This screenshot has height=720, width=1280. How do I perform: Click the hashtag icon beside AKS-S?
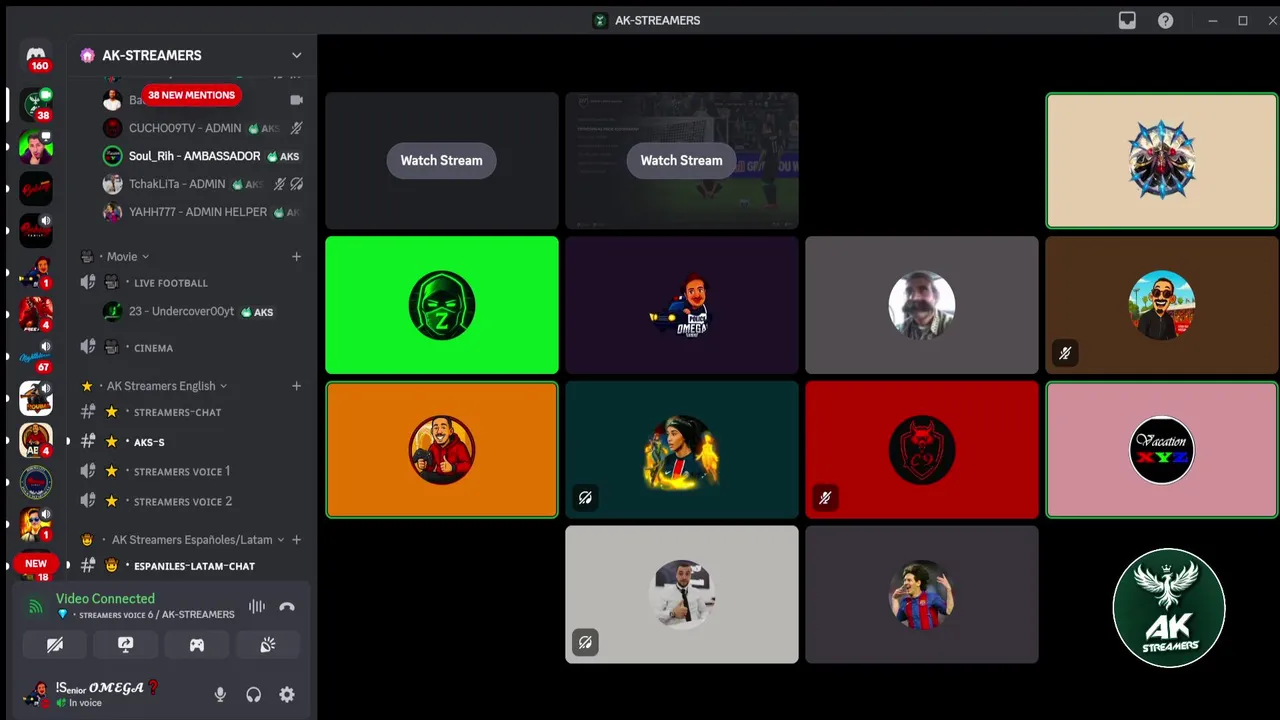click(x=88, y=442)
